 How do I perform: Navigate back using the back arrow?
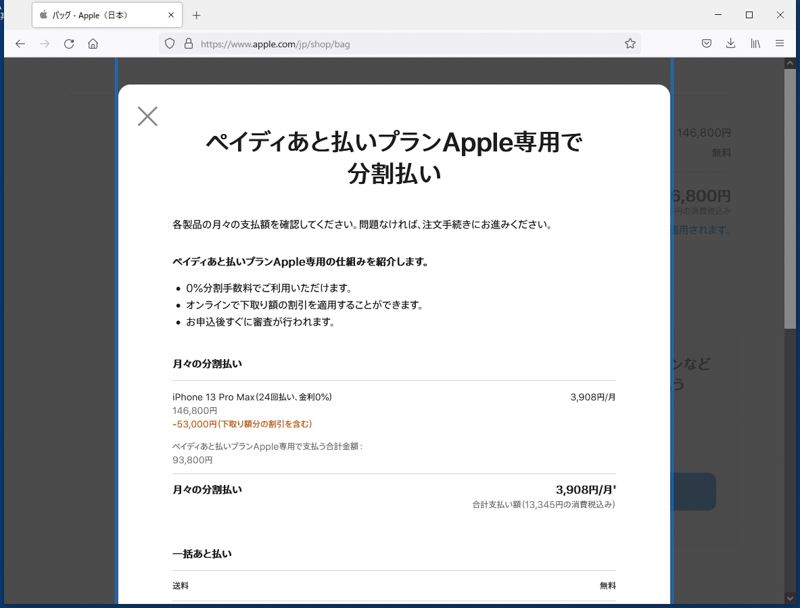[x=20, y=44]
